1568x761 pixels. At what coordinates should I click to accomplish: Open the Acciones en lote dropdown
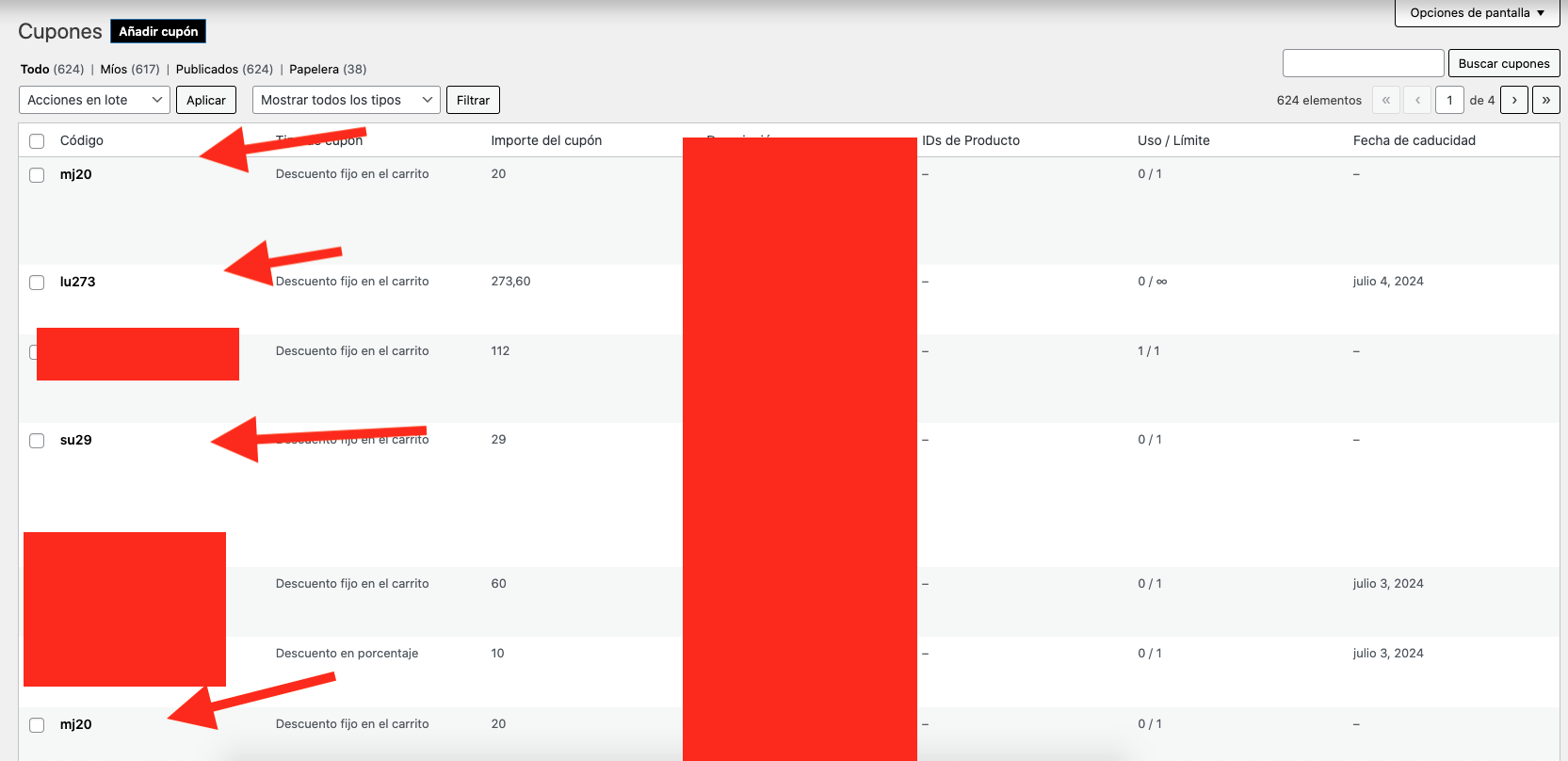(94, 100)
